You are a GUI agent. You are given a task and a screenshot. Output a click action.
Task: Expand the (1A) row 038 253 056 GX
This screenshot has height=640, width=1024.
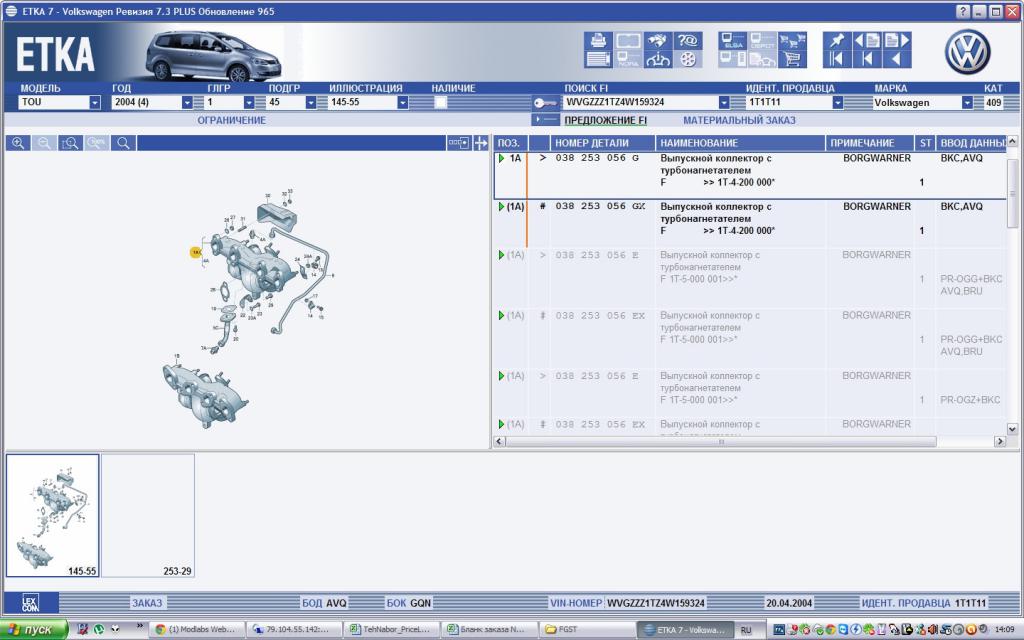tap(501, 206)
